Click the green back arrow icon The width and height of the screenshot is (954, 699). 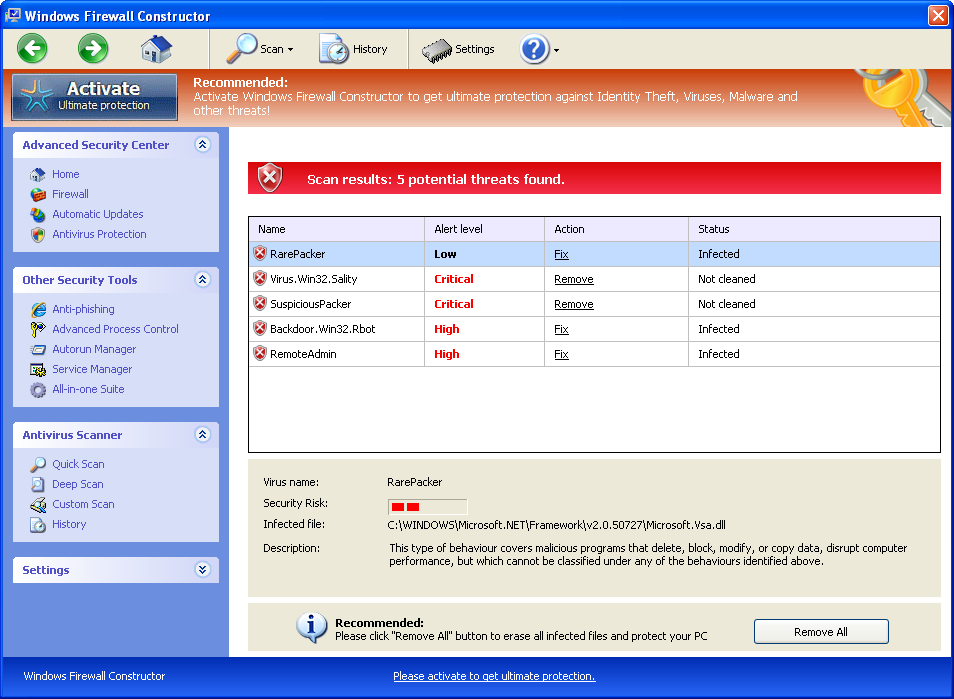32,48
